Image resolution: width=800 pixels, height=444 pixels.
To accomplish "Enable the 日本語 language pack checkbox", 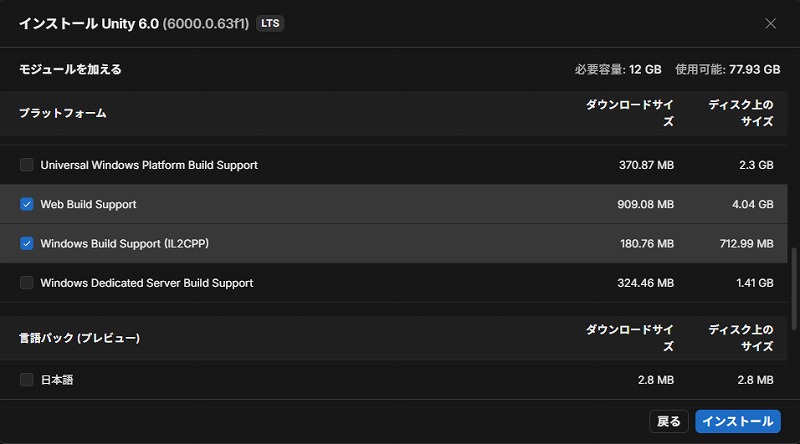I will pyautogui.click(x=27, y=380).
